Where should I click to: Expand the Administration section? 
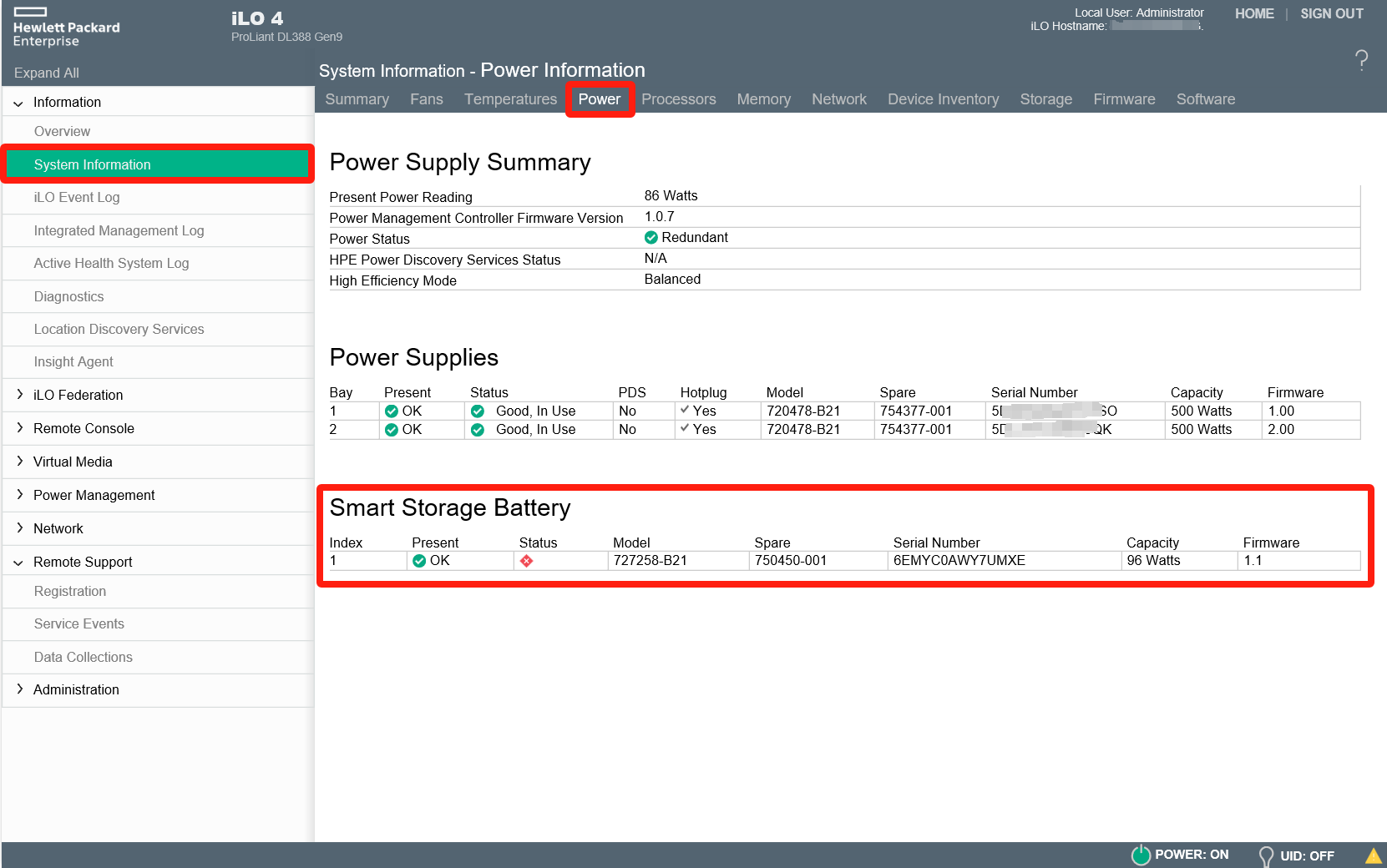(19, 689)
